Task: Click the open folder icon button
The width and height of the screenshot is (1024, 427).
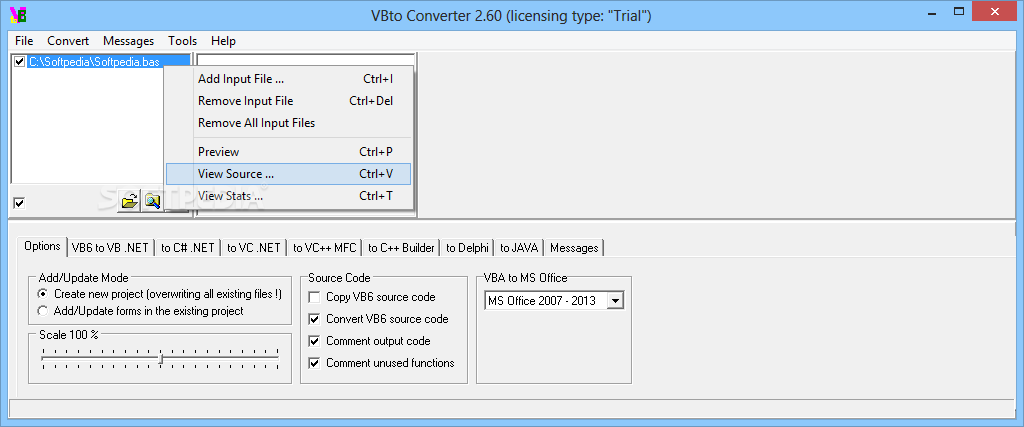Action: click(x=129, y=201)
